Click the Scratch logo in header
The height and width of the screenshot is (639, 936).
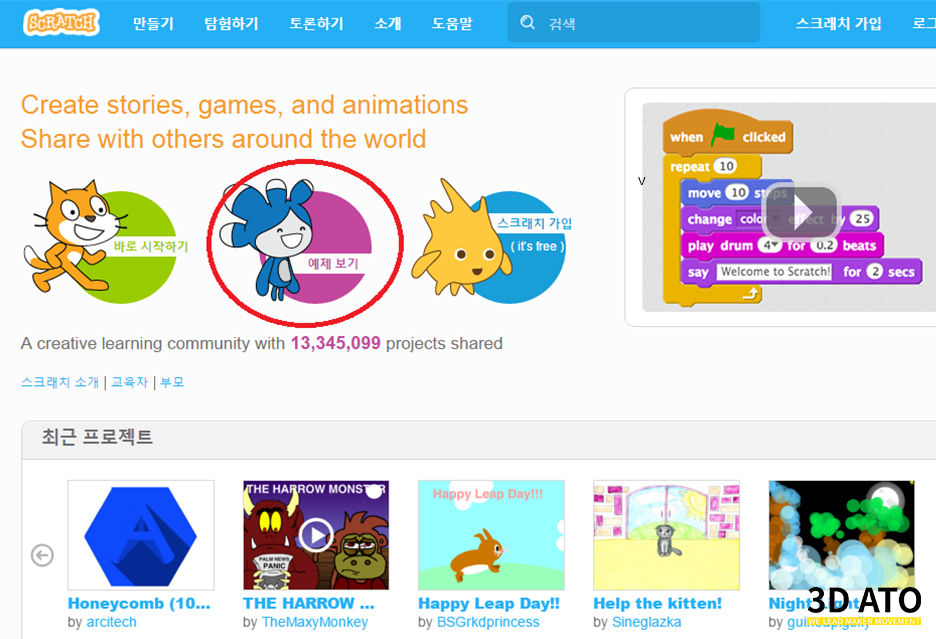pyautogui.click(x=61, y=23)
